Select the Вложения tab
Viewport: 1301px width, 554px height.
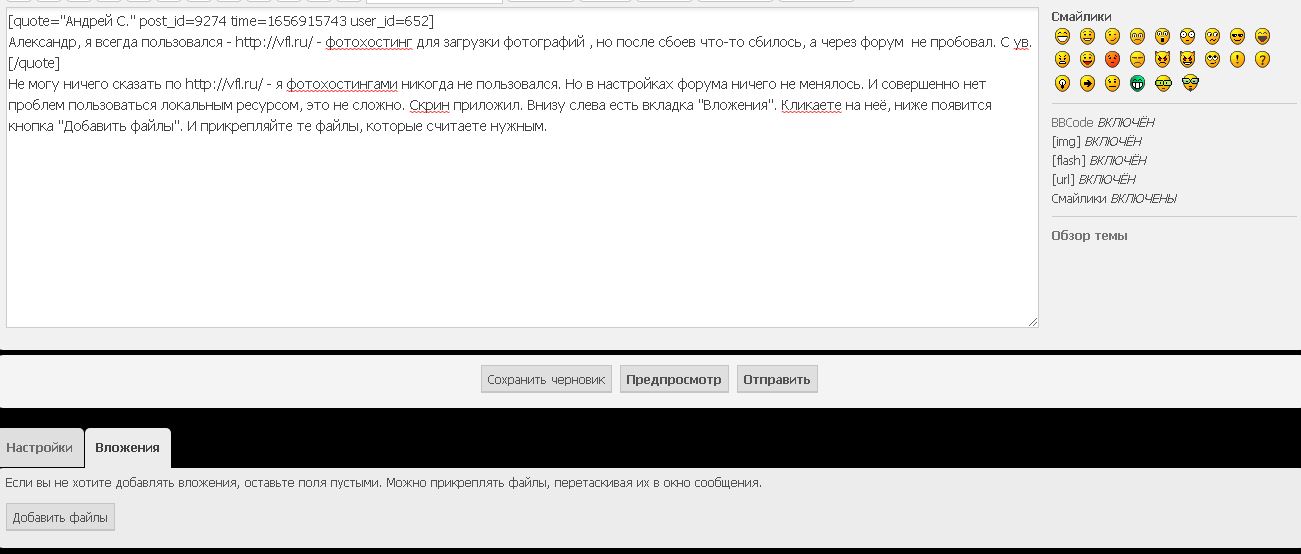point(127,448)
